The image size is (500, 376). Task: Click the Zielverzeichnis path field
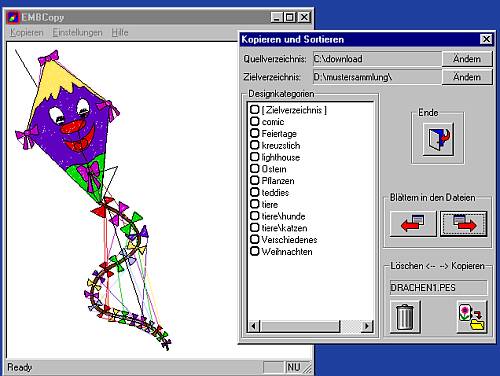377,77
